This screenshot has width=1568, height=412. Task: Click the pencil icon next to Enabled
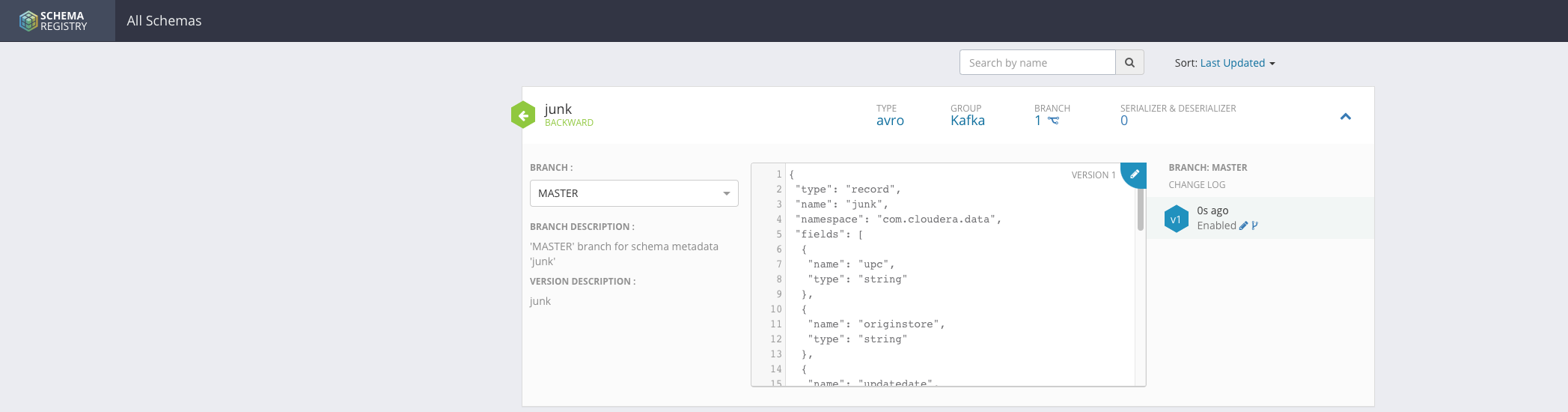[x=1243, y=225]
